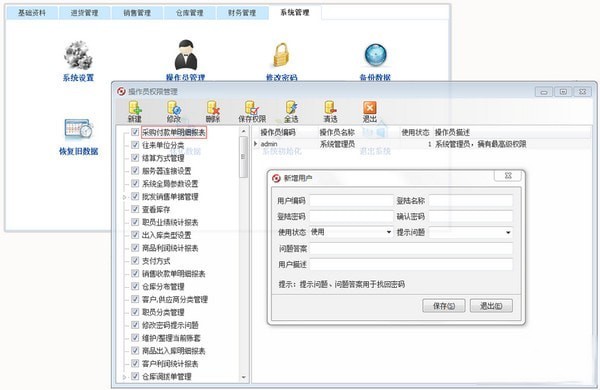Open 操作员管理 person icon in main window

(x=186, y=55)
